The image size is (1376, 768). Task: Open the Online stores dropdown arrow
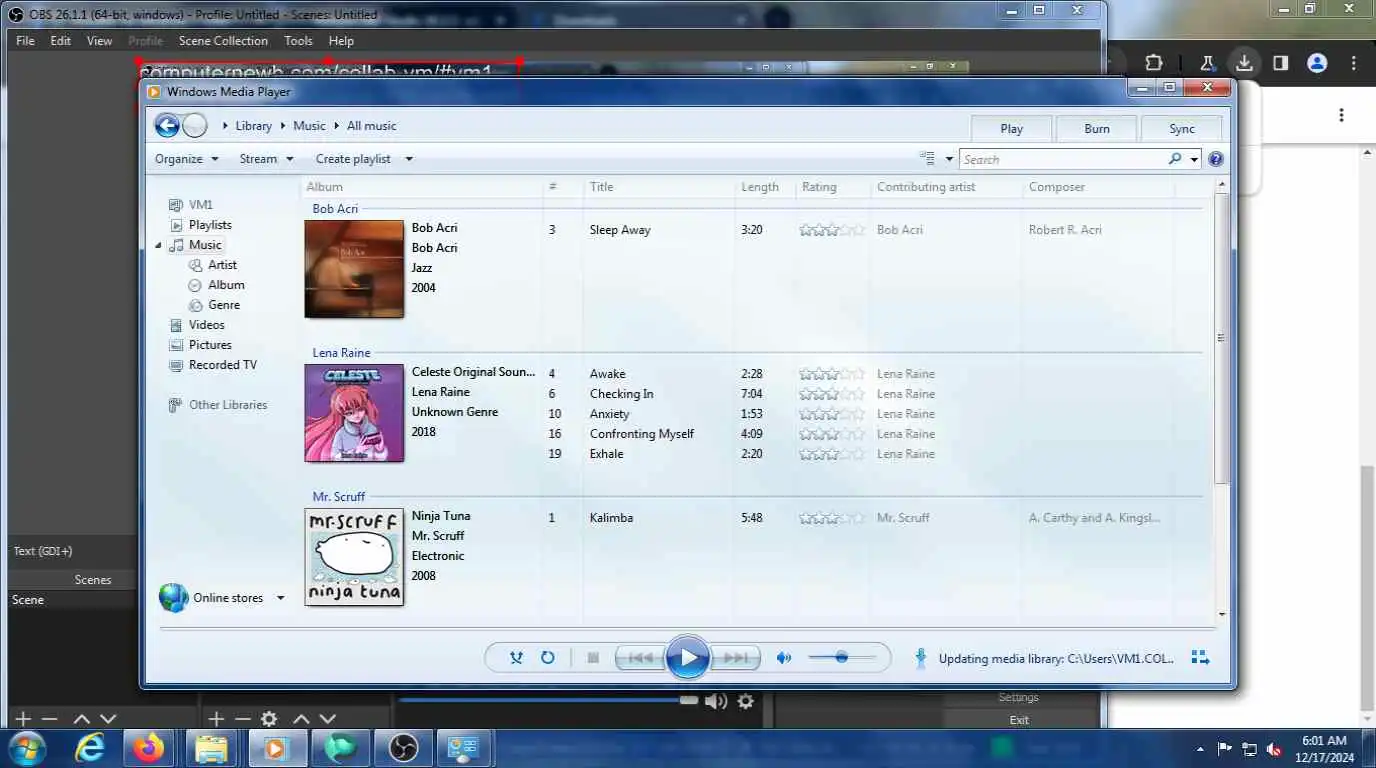[x=281, y=598]
